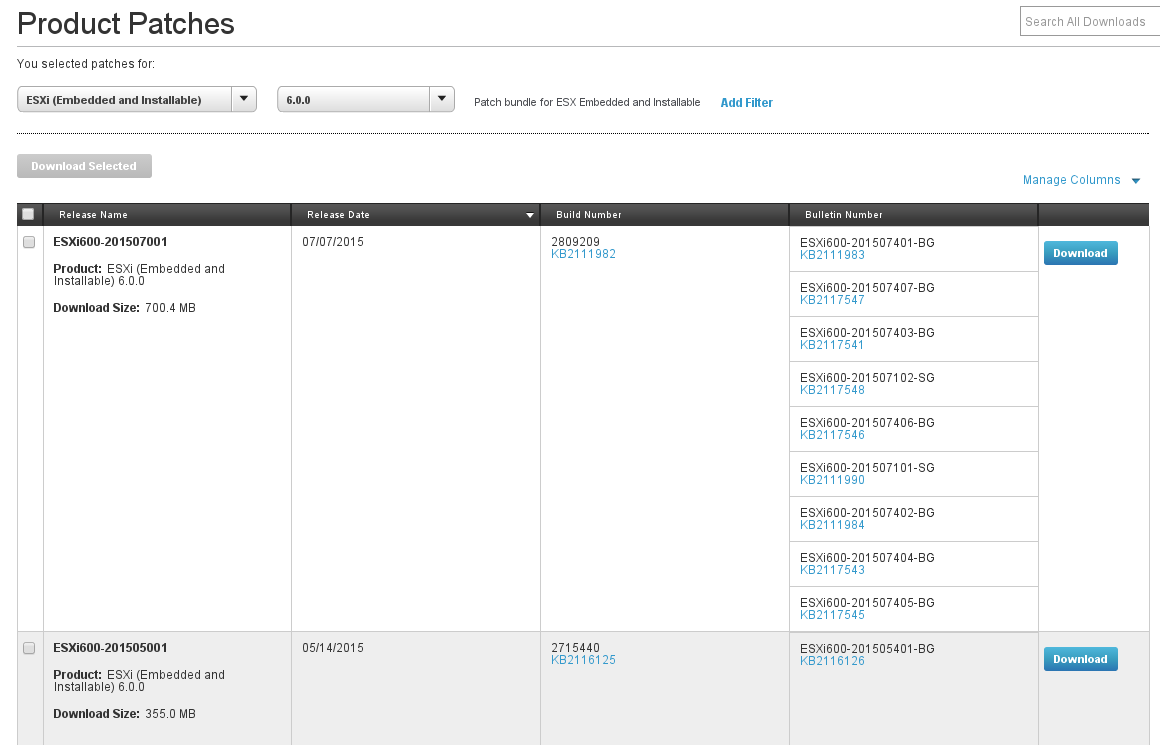Download the ESXi600-201507001 patch
Image resolution: width=1160 pixels, height=745 pixels.
pos(1080,253)
